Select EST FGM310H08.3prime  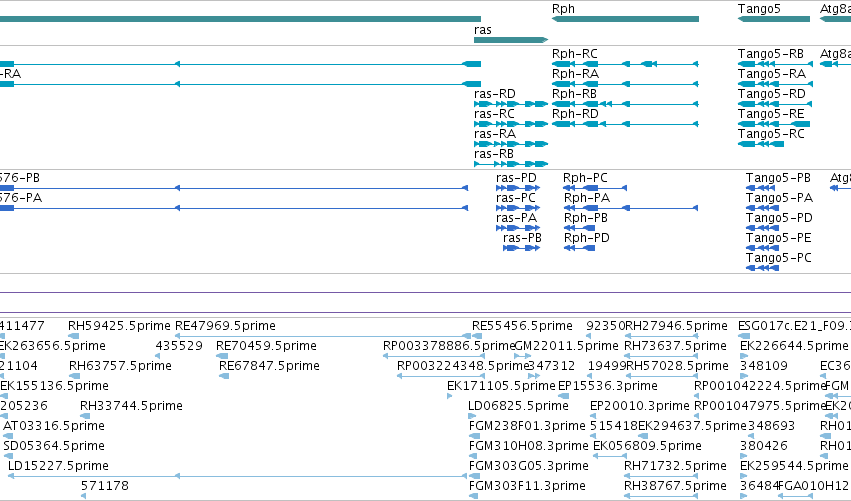coord(528,447)
